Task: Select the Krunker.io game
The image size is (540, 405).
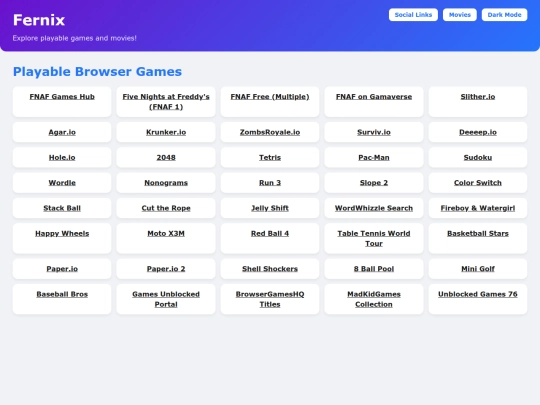Action: 166,132
